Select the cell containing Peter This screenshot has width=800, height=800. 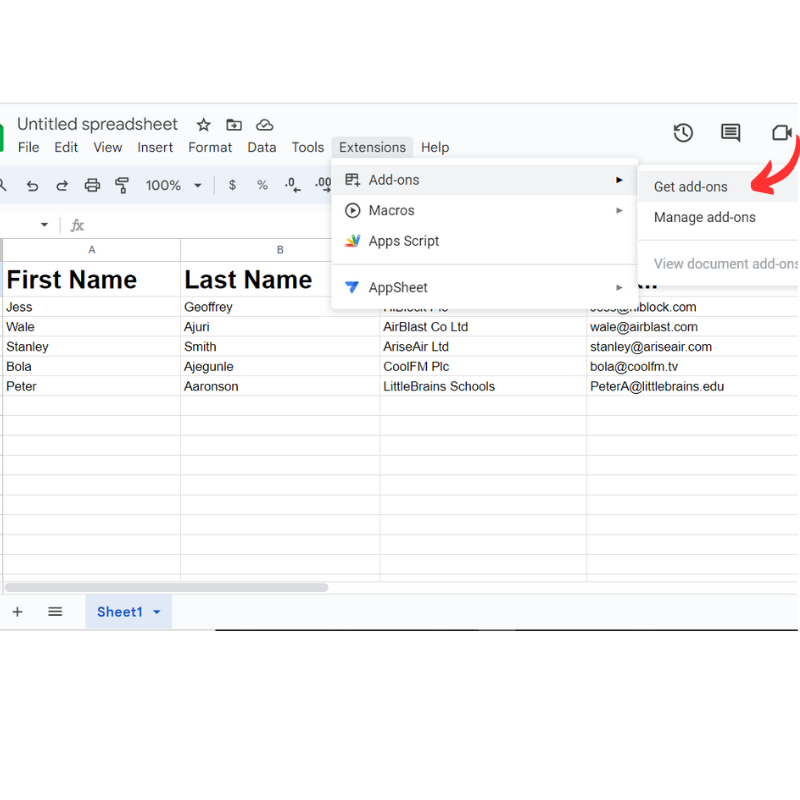92,387
